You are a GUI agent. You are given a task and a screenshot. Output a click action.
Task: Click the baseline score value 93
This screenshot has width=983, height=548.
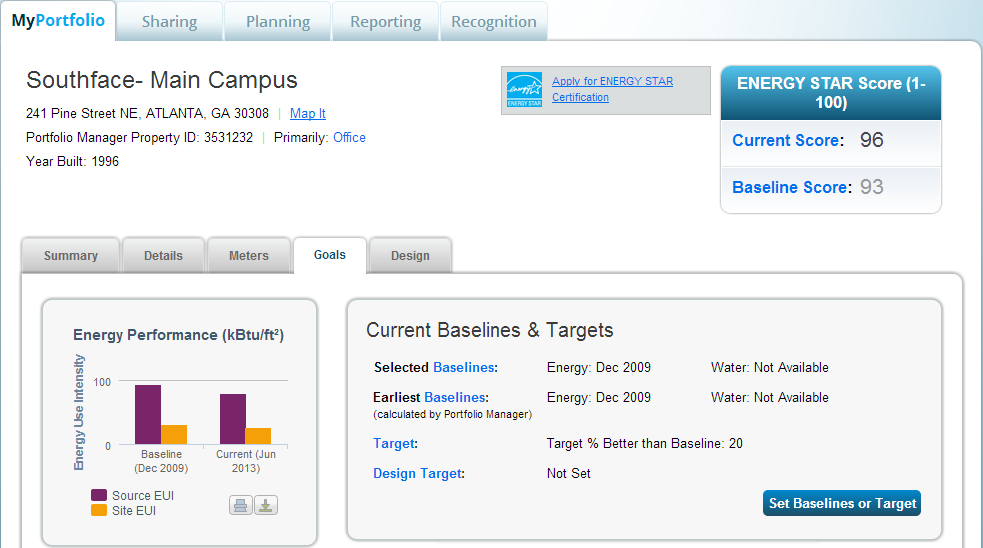[x=871, y=187]
